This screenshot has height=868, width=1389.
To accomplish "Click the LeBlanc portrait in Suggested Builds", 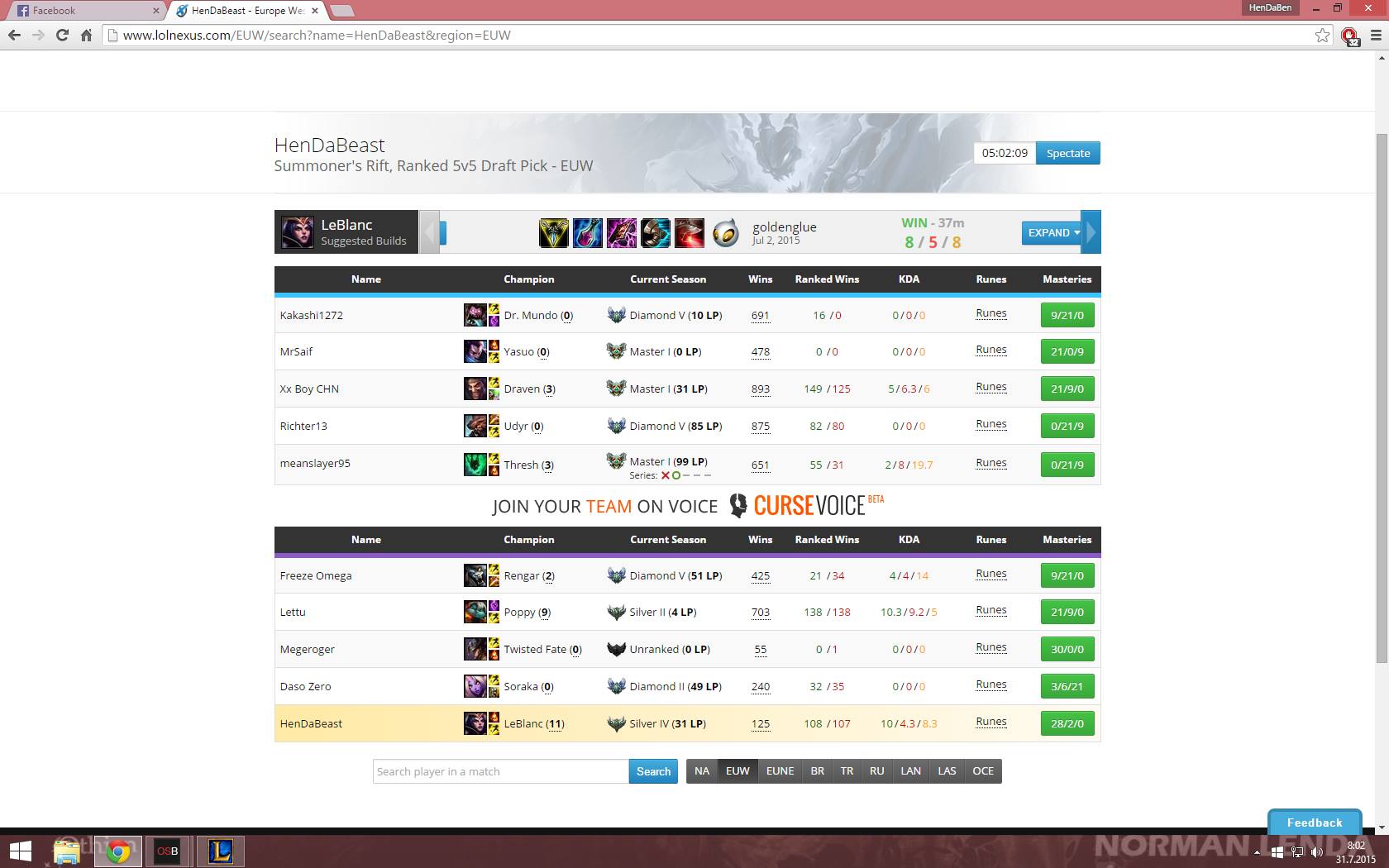I will click(x=297, y=232).
